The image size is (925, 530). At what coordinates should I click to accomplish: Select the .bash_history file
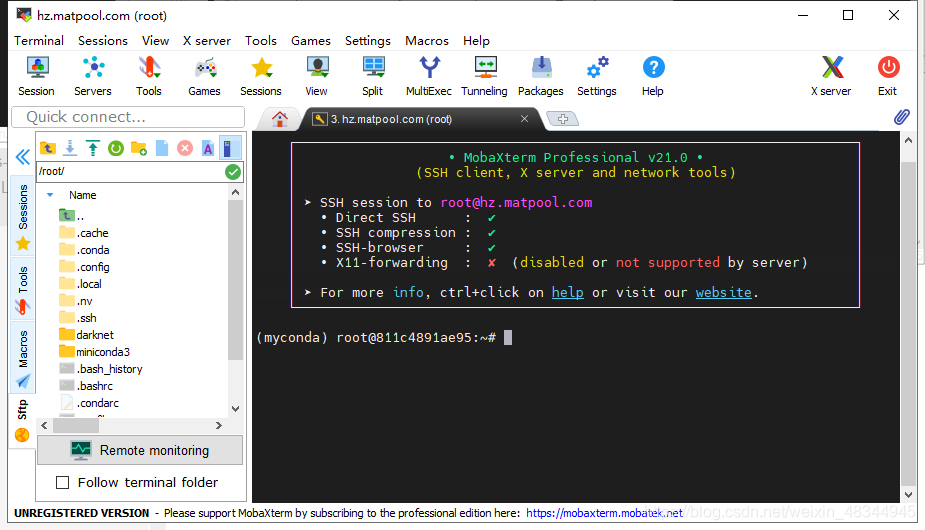pyautogui.click(x=101, y=369)
